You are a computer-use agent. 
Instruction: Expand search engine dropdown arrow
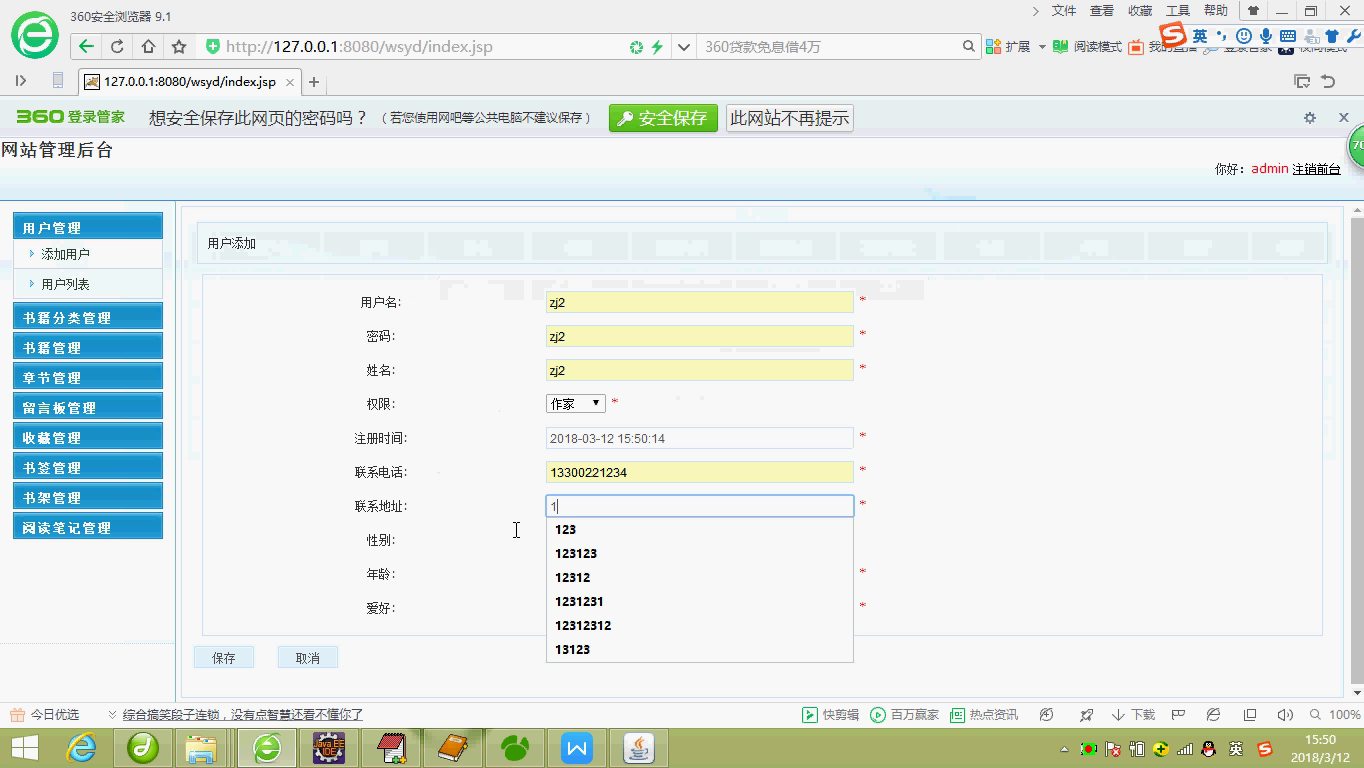(x=683, y=46)
